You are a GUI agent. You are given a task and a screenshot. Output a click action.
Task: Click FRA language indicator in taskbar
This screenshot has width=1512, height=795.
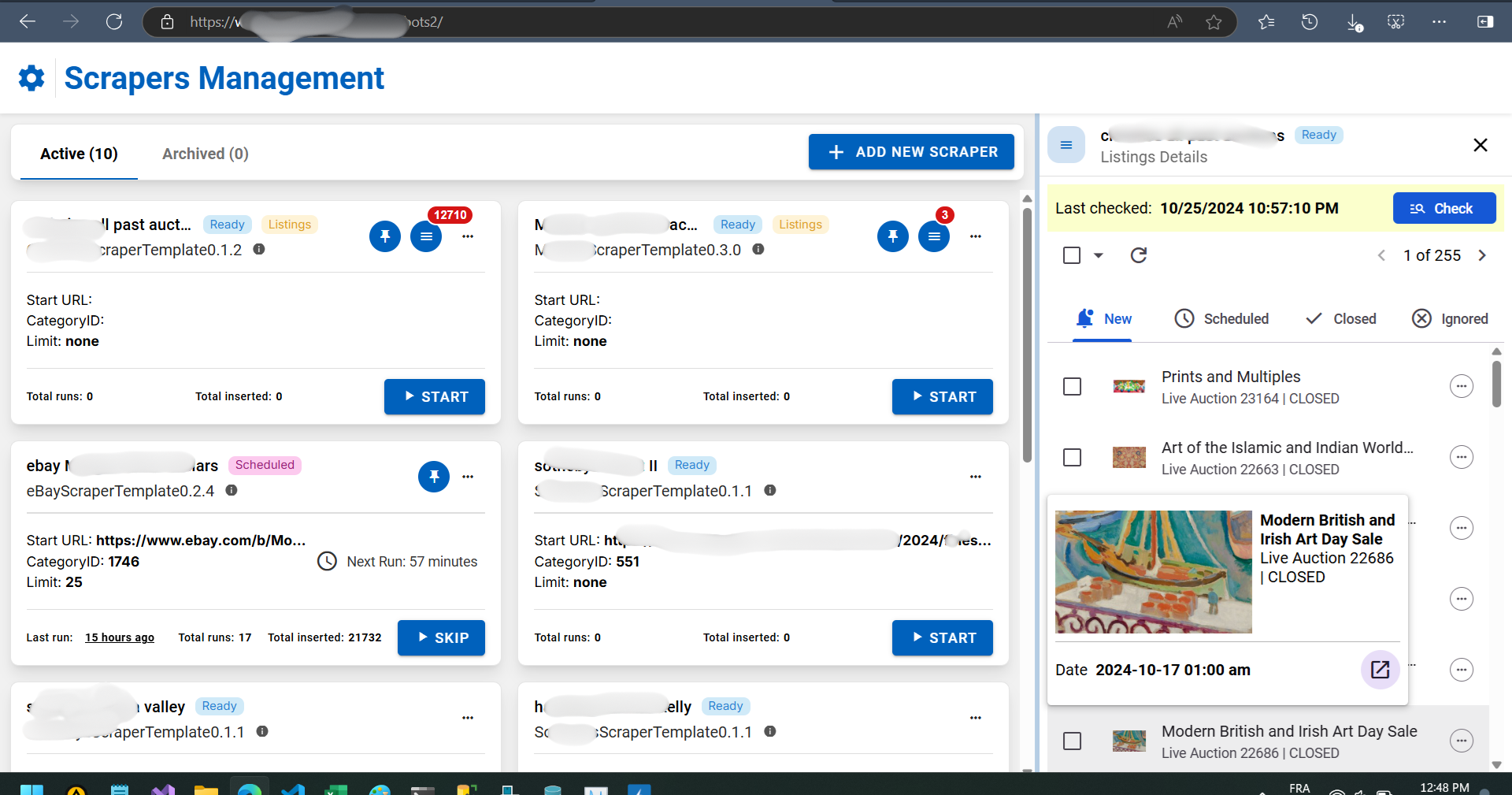pyautogui.click(x=1300, y=788)
